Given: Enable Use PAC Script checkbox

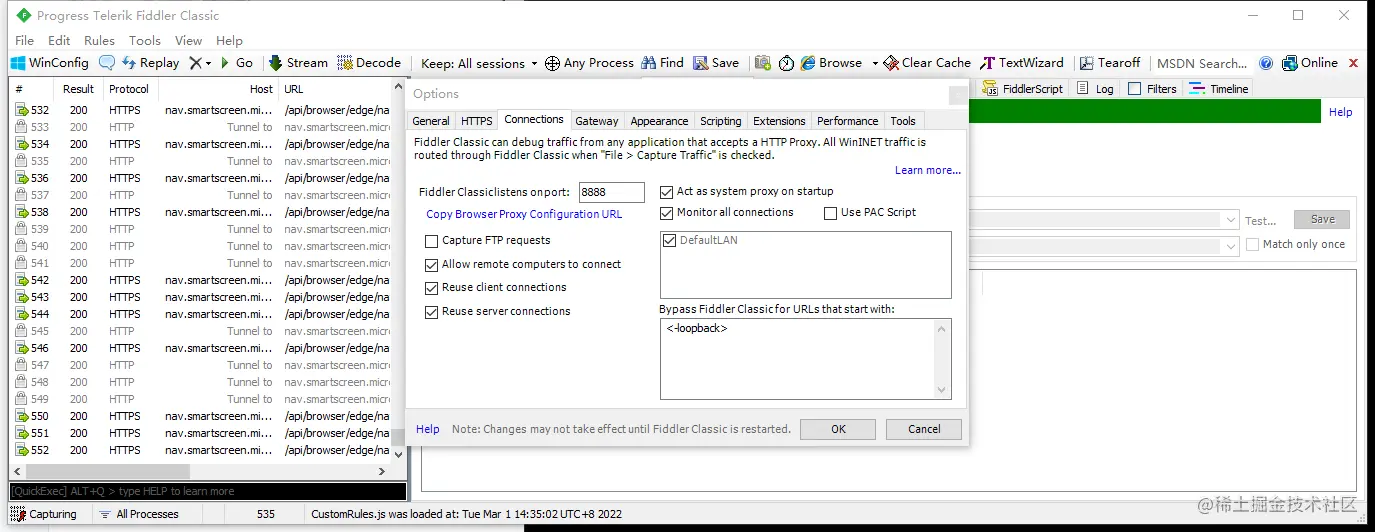Looking at the screenshot, I should point(830,213).
